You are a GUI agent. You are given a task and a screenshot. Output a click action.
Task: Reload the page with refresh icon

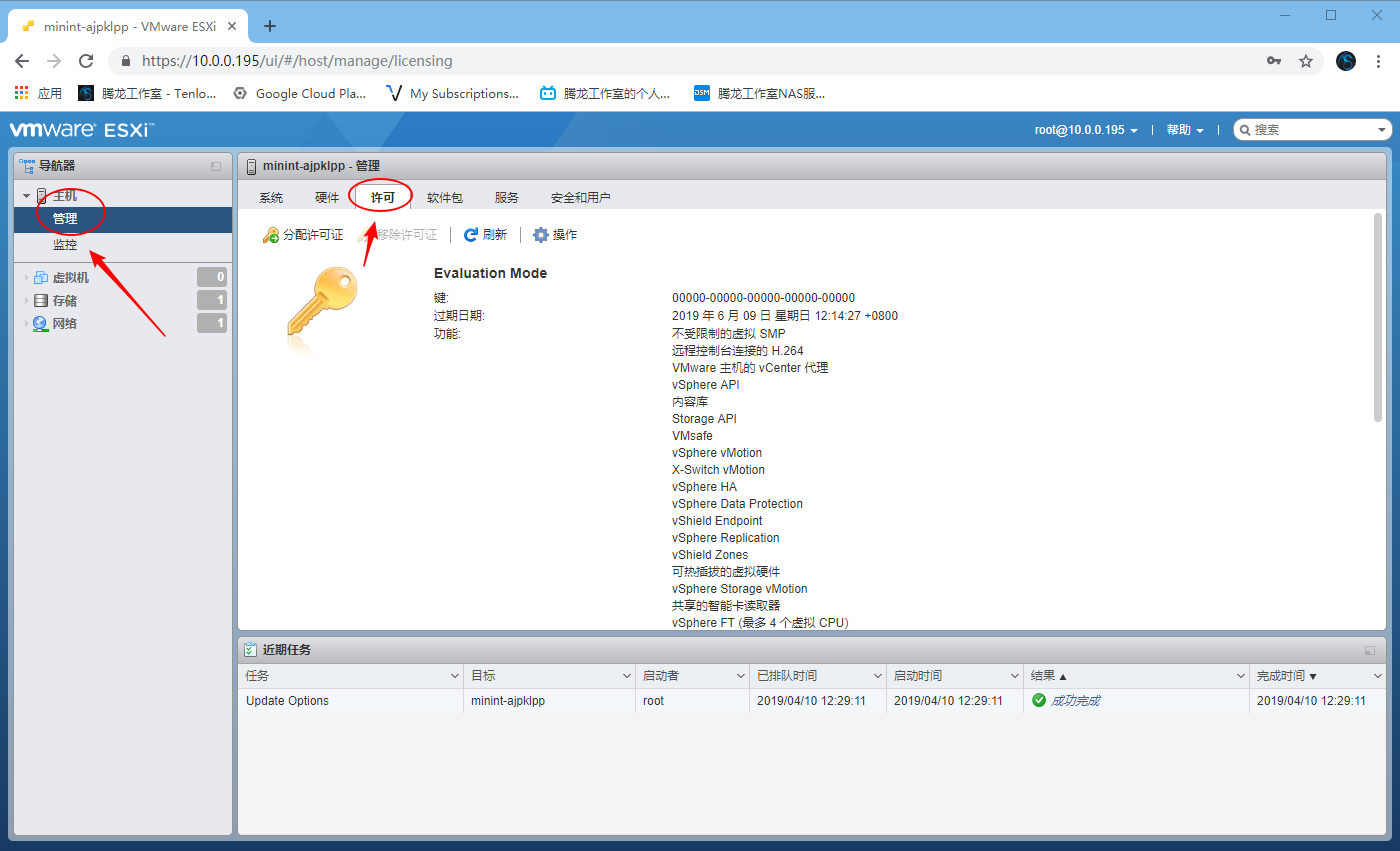pos(86,61)
